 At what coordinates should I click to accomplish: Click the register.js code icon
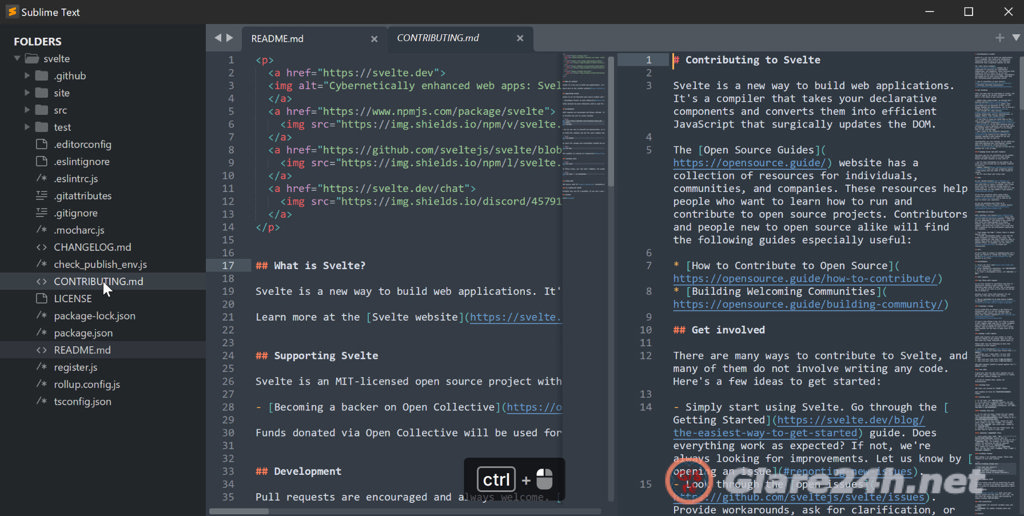point(42,367)
